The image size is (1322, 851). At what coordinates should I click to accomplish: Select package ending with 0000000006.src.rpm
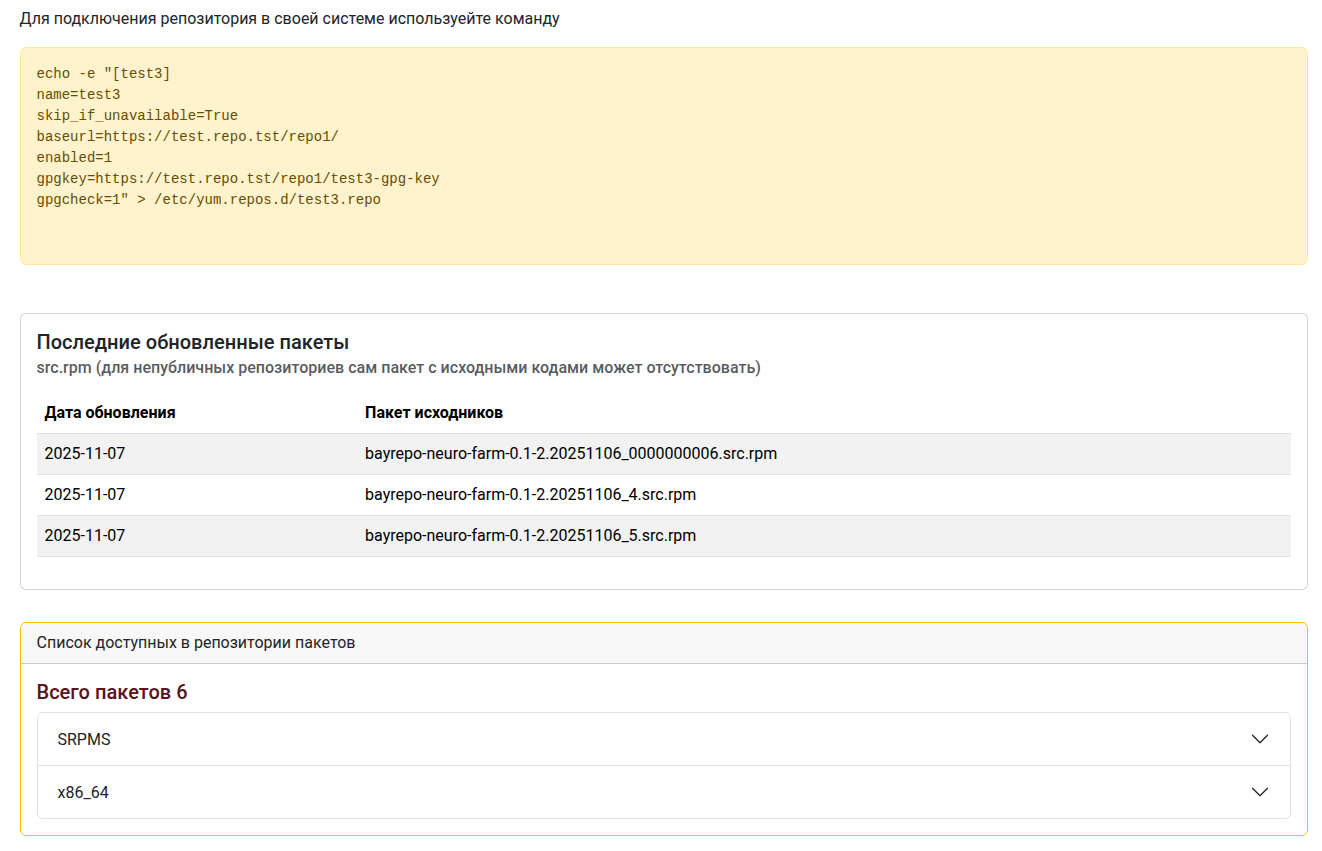pos(570,454)
